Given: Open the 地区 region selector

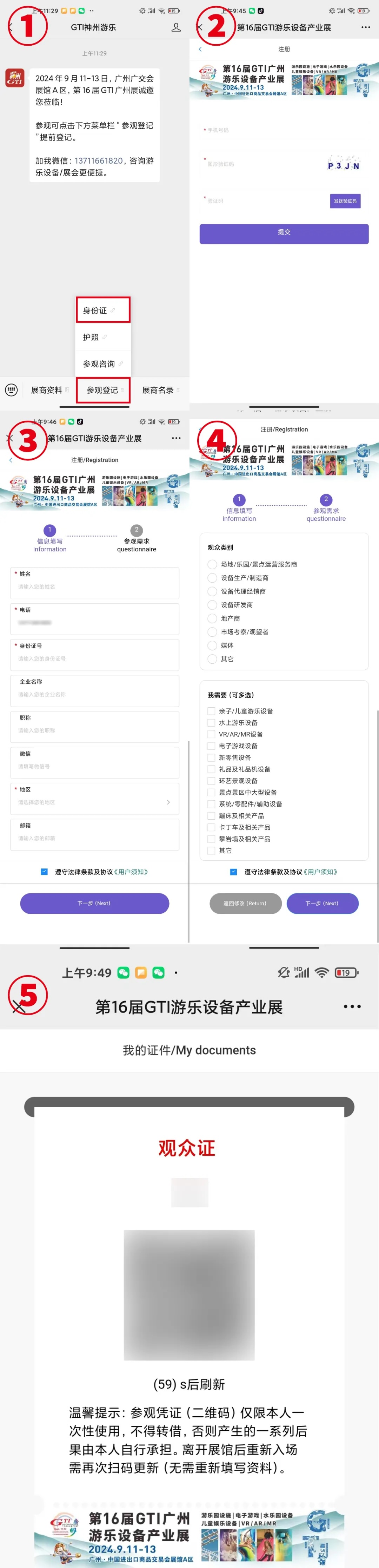Looking at the screenshot, I should (95, 798).
